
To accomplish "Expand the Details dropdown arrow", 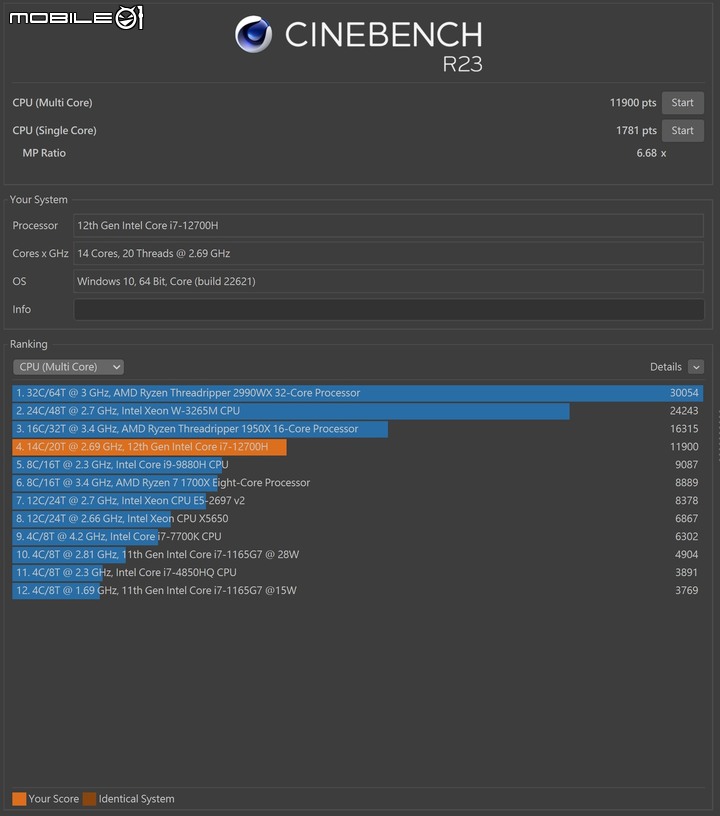I will click(696, 367).
